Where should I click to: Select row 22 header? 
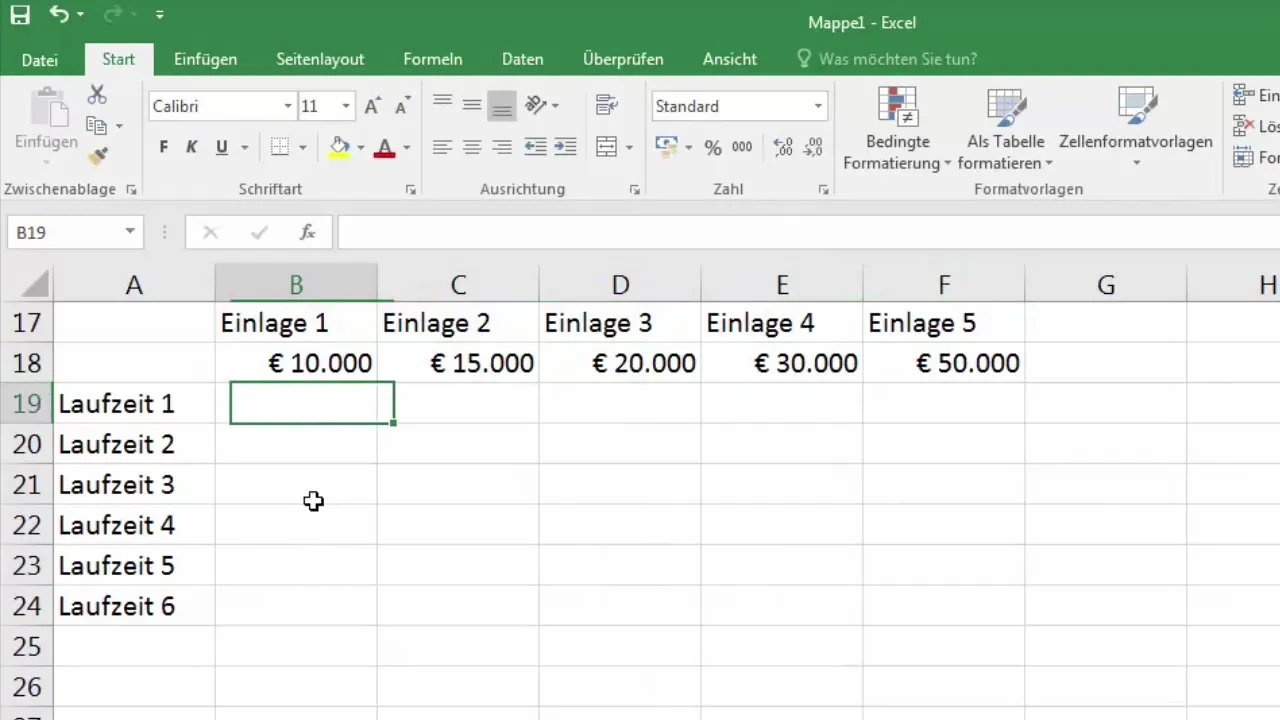27,525
